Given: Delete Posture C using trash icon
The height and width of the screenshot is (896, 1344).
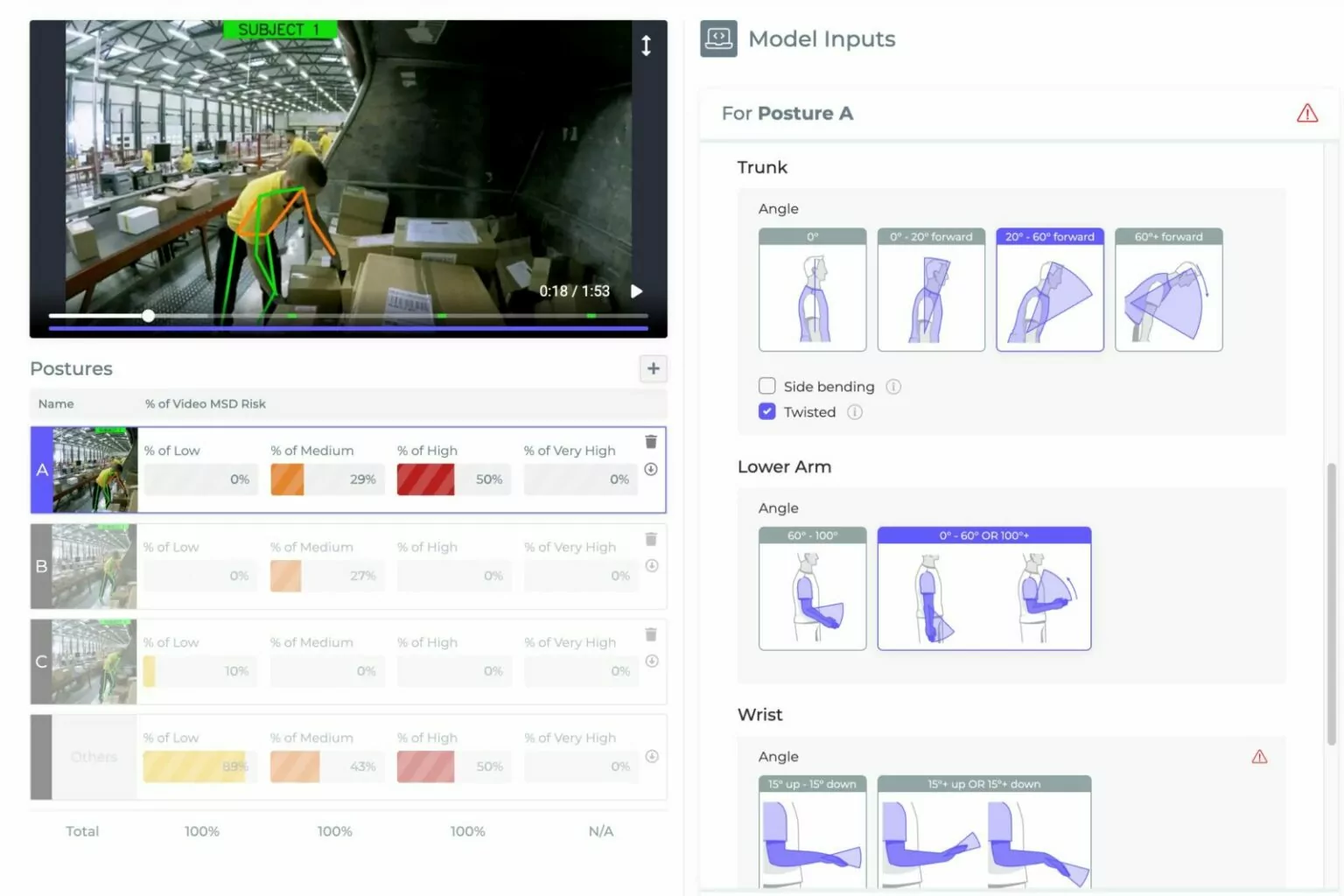Looking at the screenshot, I should pos(651,634).
